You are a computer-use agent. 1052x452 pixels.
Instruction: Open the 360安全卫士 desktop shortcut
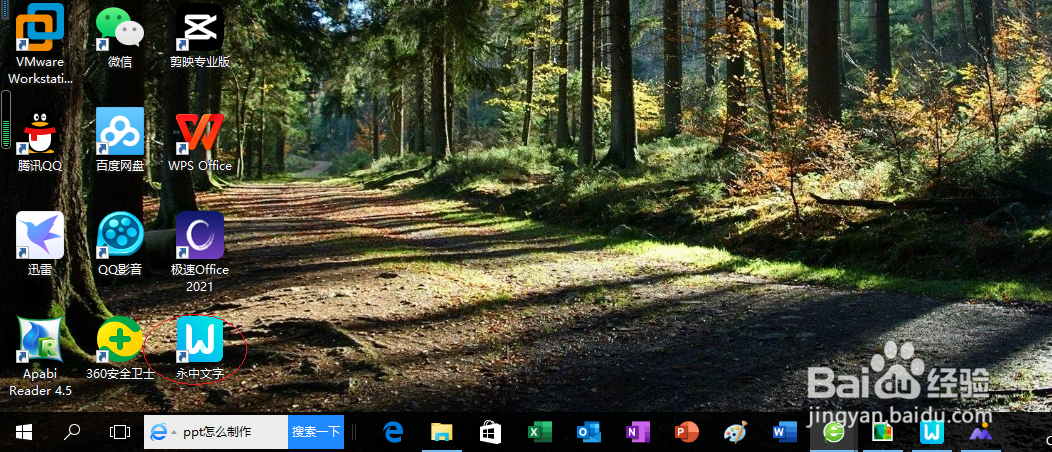click(x=119, y=348)
